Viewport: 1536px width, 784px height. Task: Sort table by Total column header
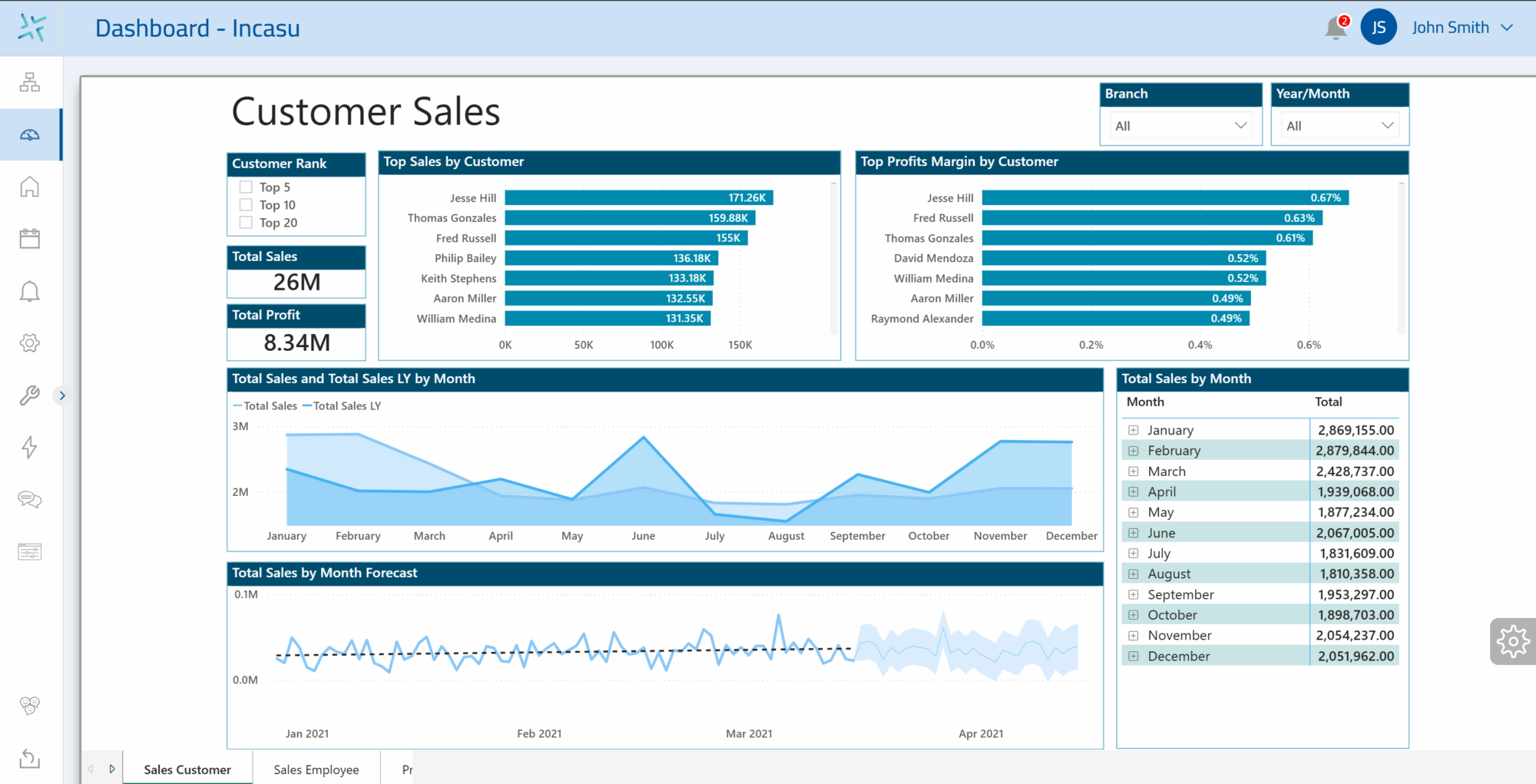(1329, 402)
